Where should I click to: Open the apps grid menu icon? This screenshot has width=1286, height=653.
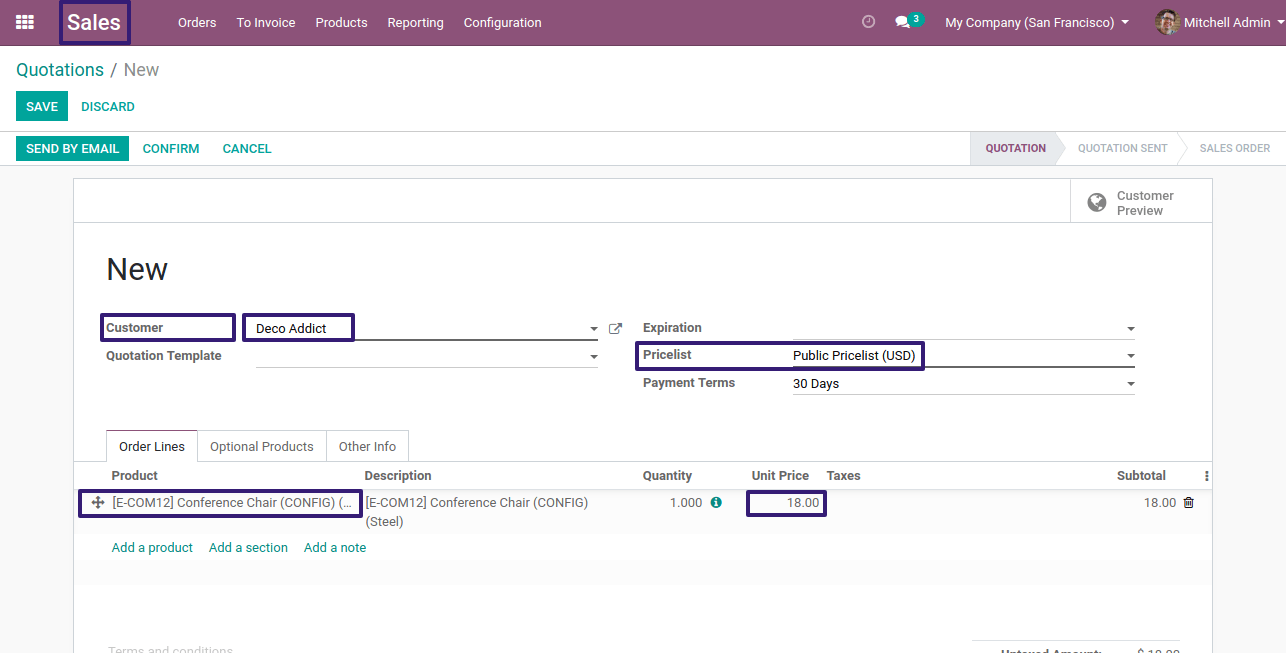point(25,22)
